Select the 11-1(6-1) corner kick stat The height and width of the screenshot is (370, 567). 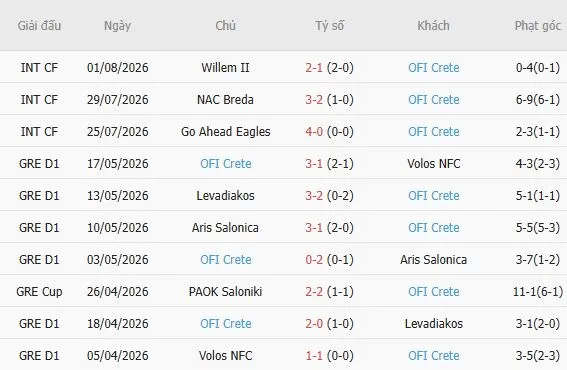click(538, 292)
